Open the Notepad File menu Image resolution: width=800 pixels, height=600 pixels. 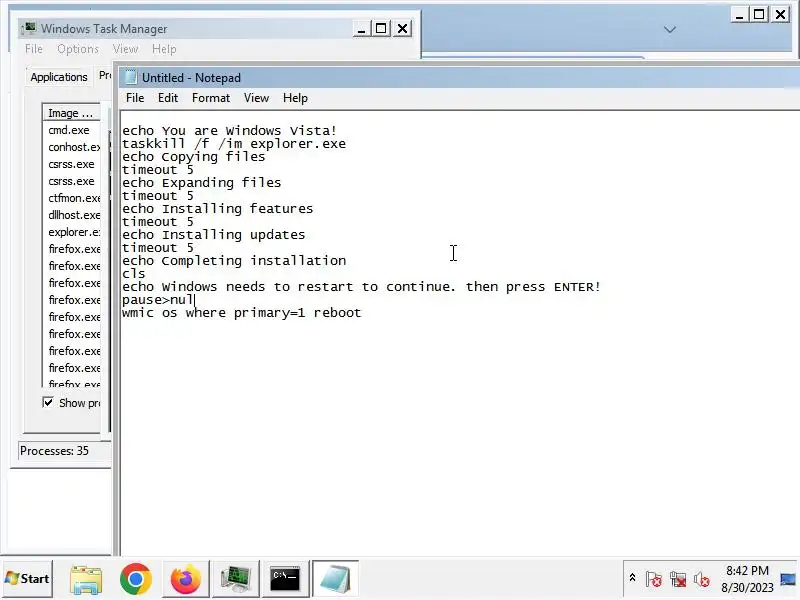pyautogui.click(x=135, y=98)
